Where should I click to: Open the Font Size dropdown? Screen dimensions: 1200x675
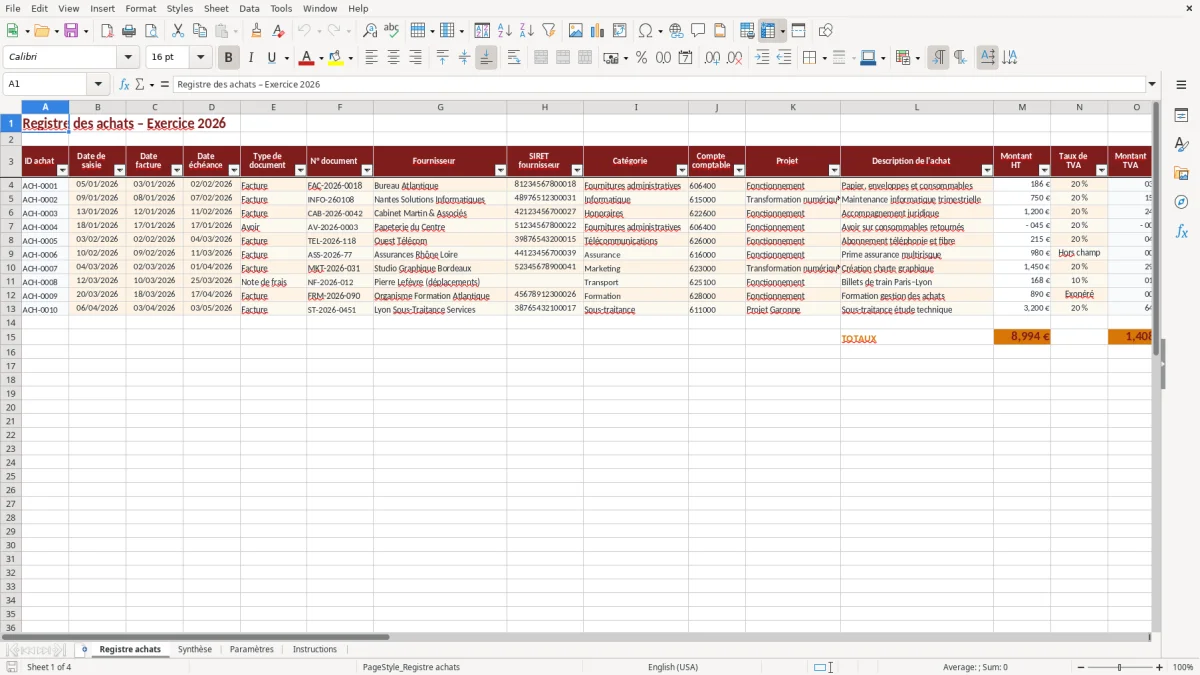click(200, 58)
